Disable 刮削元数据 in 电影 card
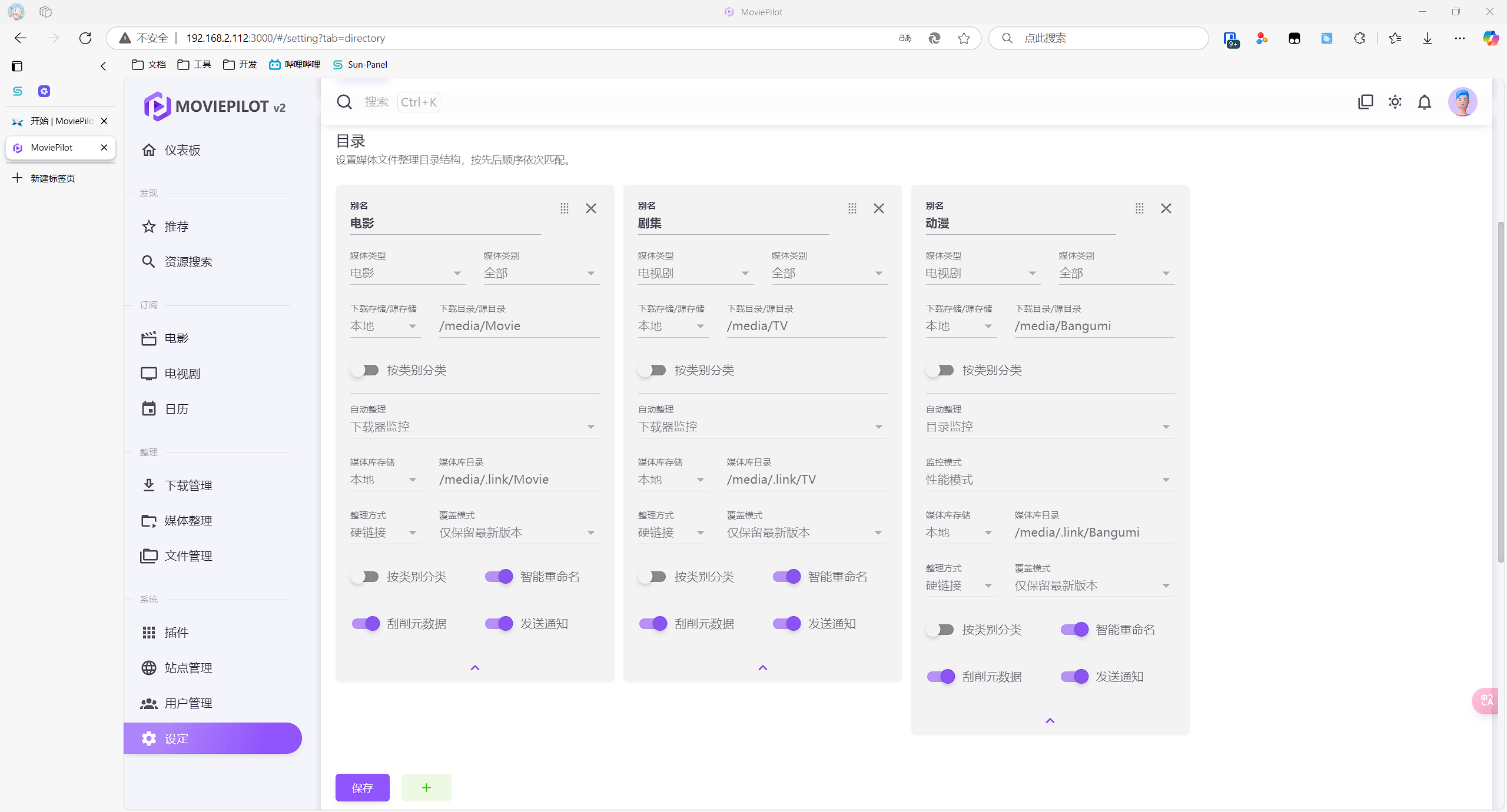The height and width of the screenshot is (812, 1507). click(x=366, y=624)
